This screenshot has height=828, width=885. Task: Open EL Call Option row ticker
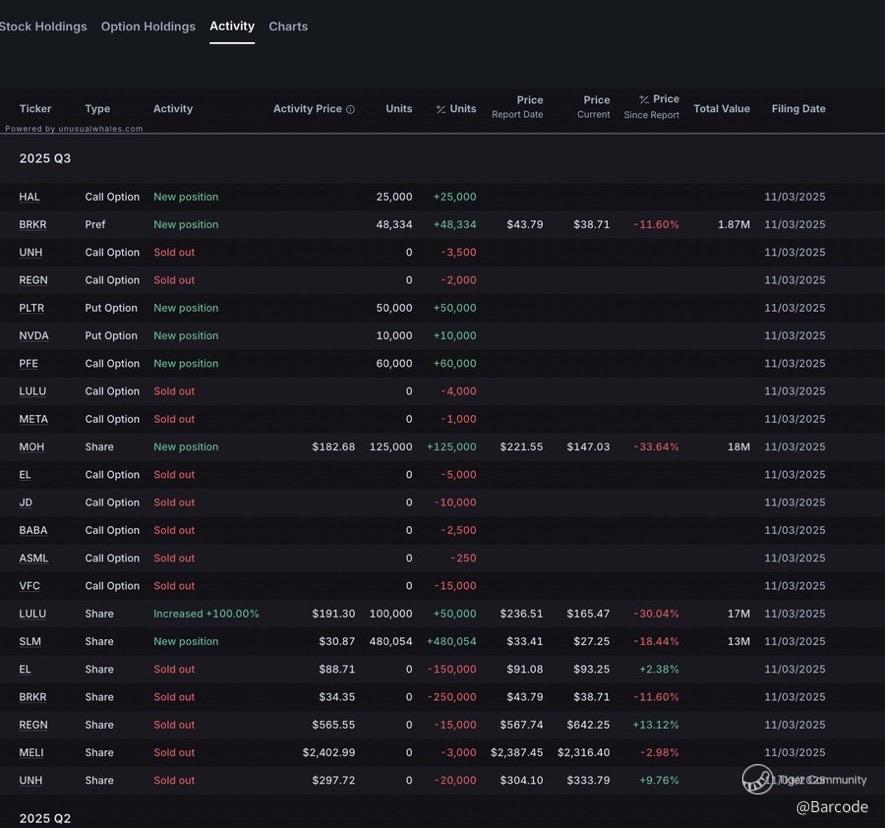(x=25, y=475)
